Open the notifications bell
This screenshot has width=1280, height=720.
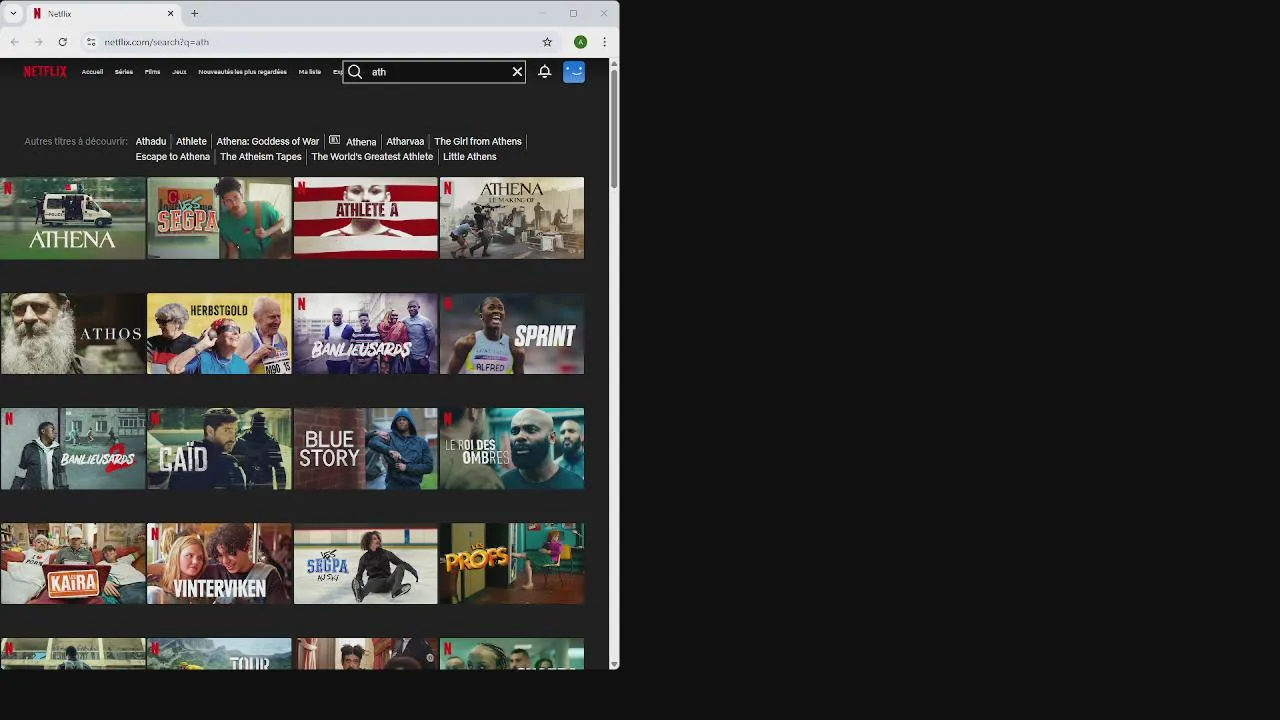[x=544, y=72]
